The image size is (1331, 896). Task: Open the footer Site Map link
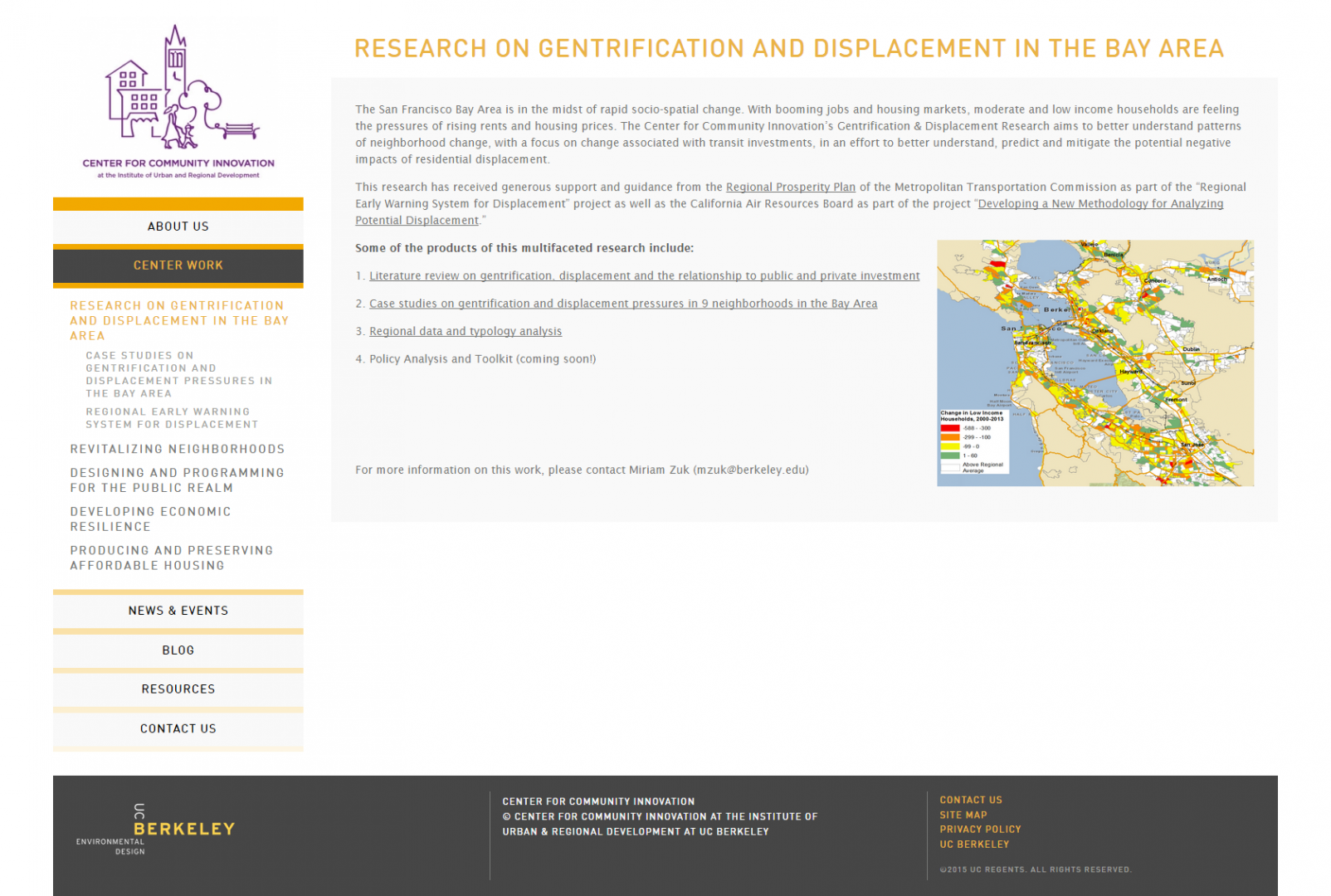pyautogui.click(x=963, y=816)
